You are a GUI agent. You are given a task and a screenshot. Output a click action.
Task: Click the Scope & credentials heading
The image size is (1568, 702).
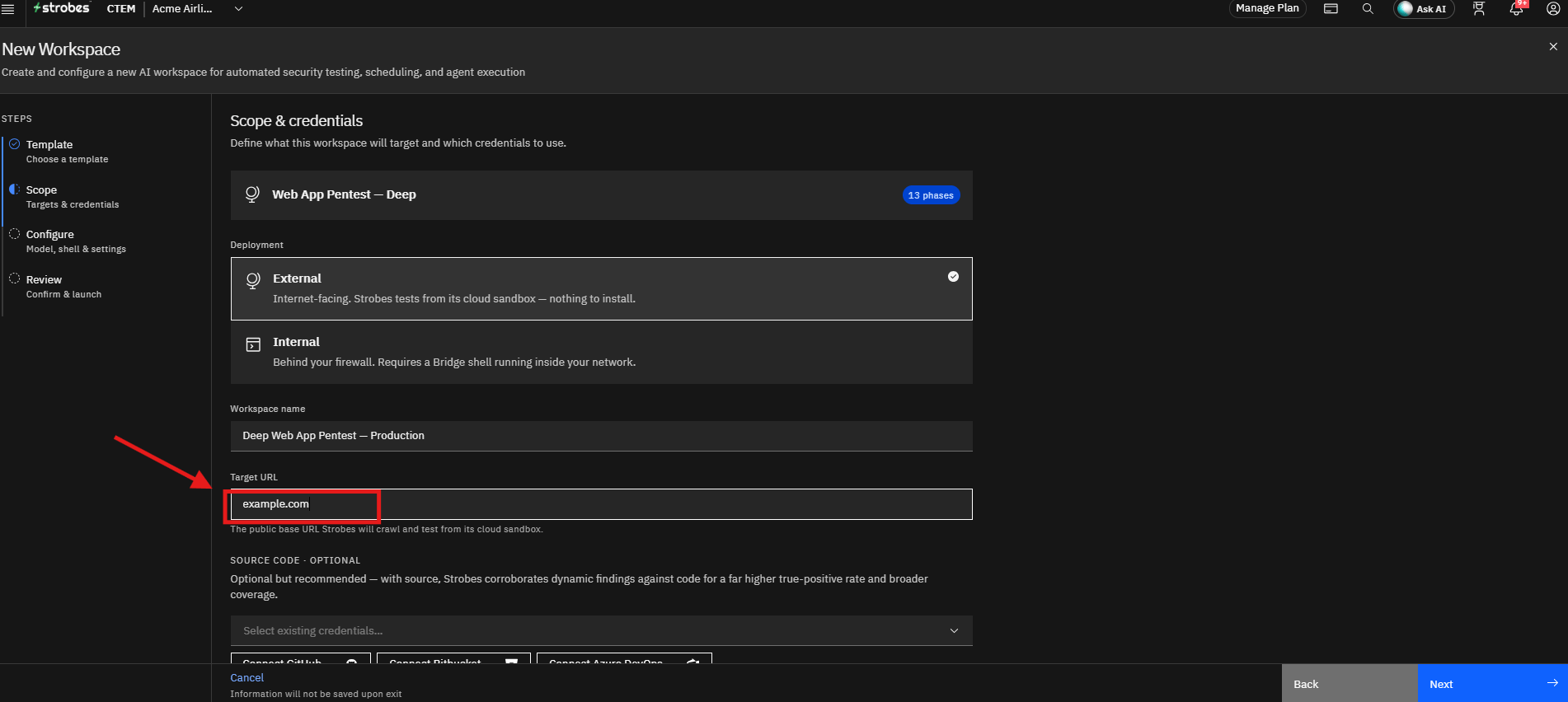(296, 120)
